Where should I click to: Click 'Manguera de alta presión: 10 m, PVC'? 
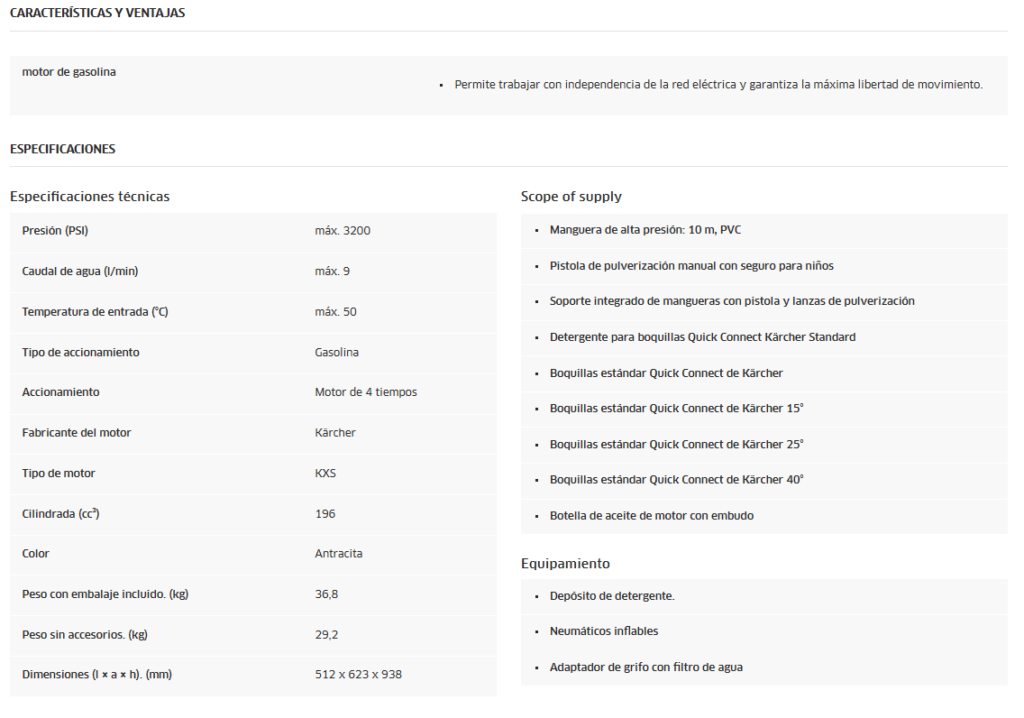pos(645,230)
